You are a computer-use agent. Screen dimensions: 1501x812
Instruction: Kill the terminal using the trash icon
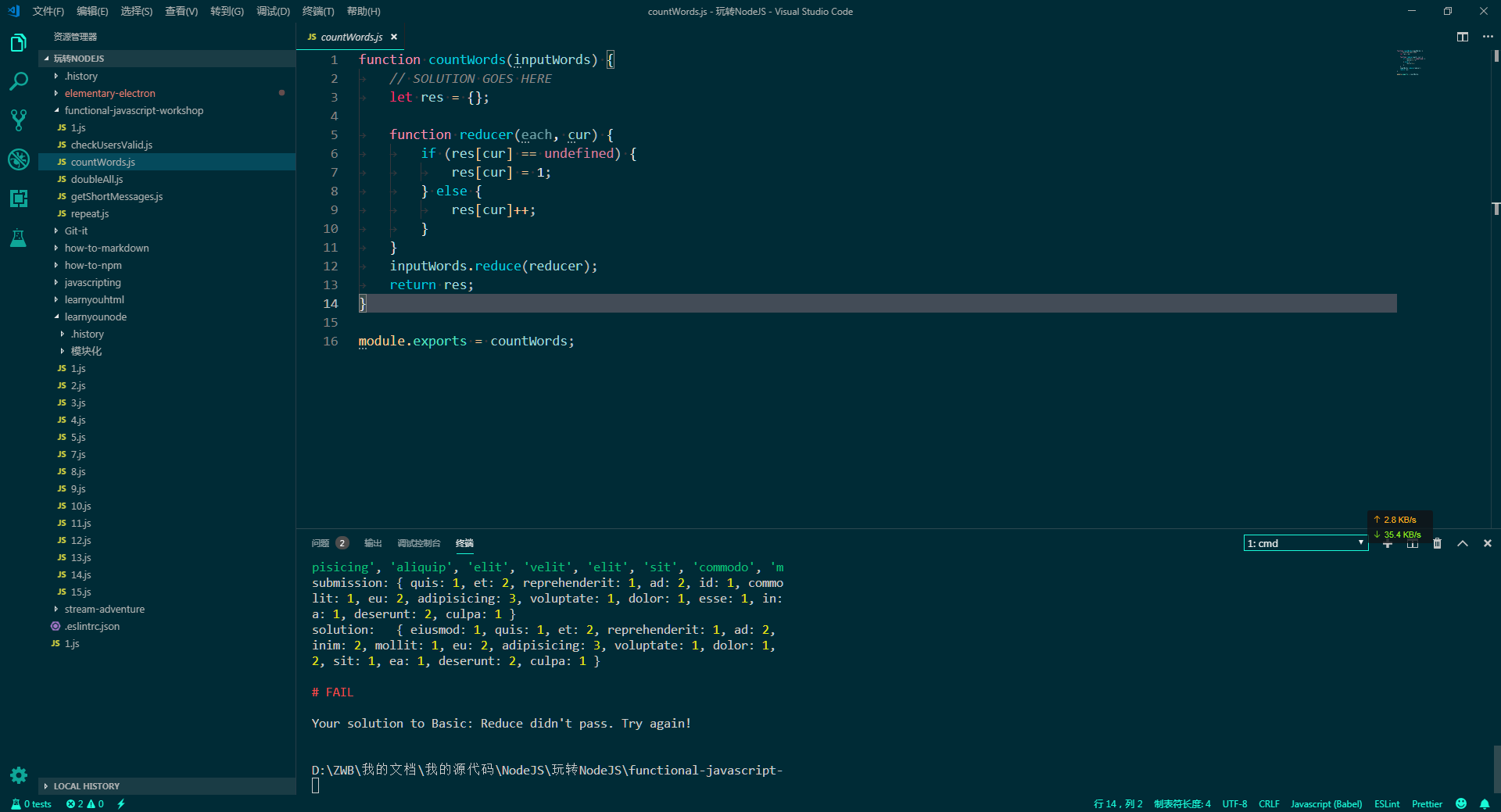click(1437, 543)
